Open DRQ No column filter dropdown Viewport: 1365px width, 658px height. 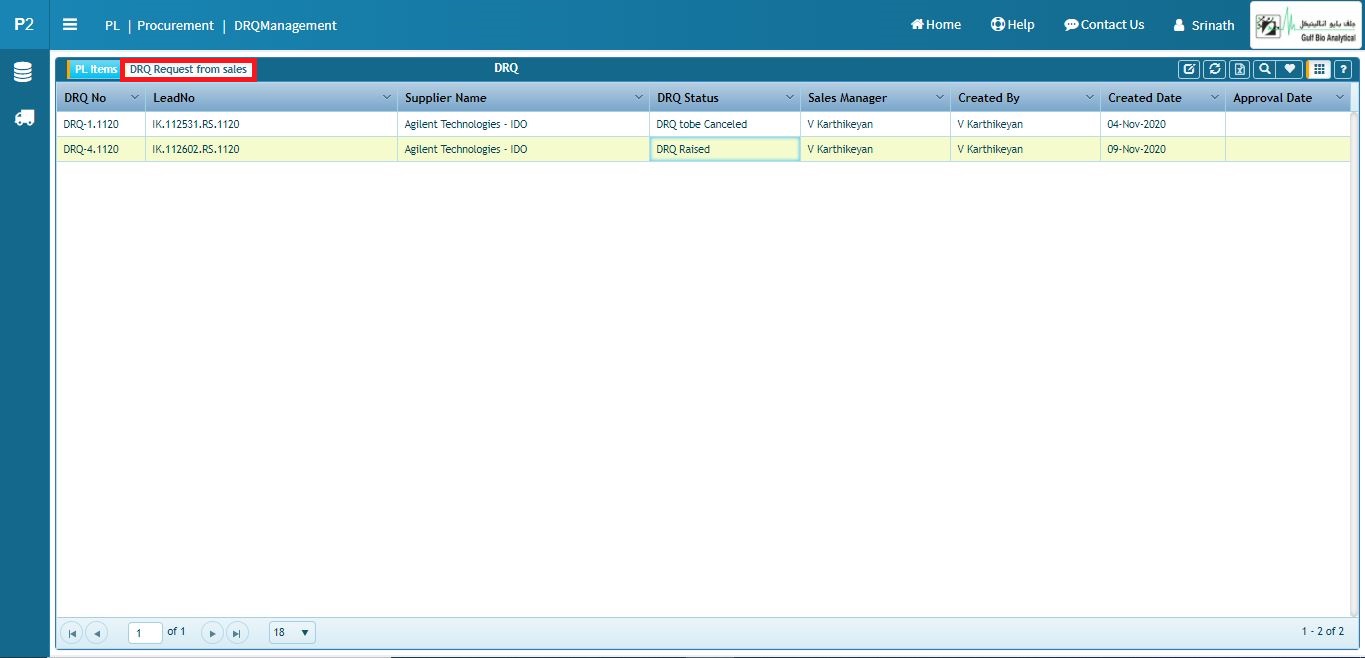135,97
